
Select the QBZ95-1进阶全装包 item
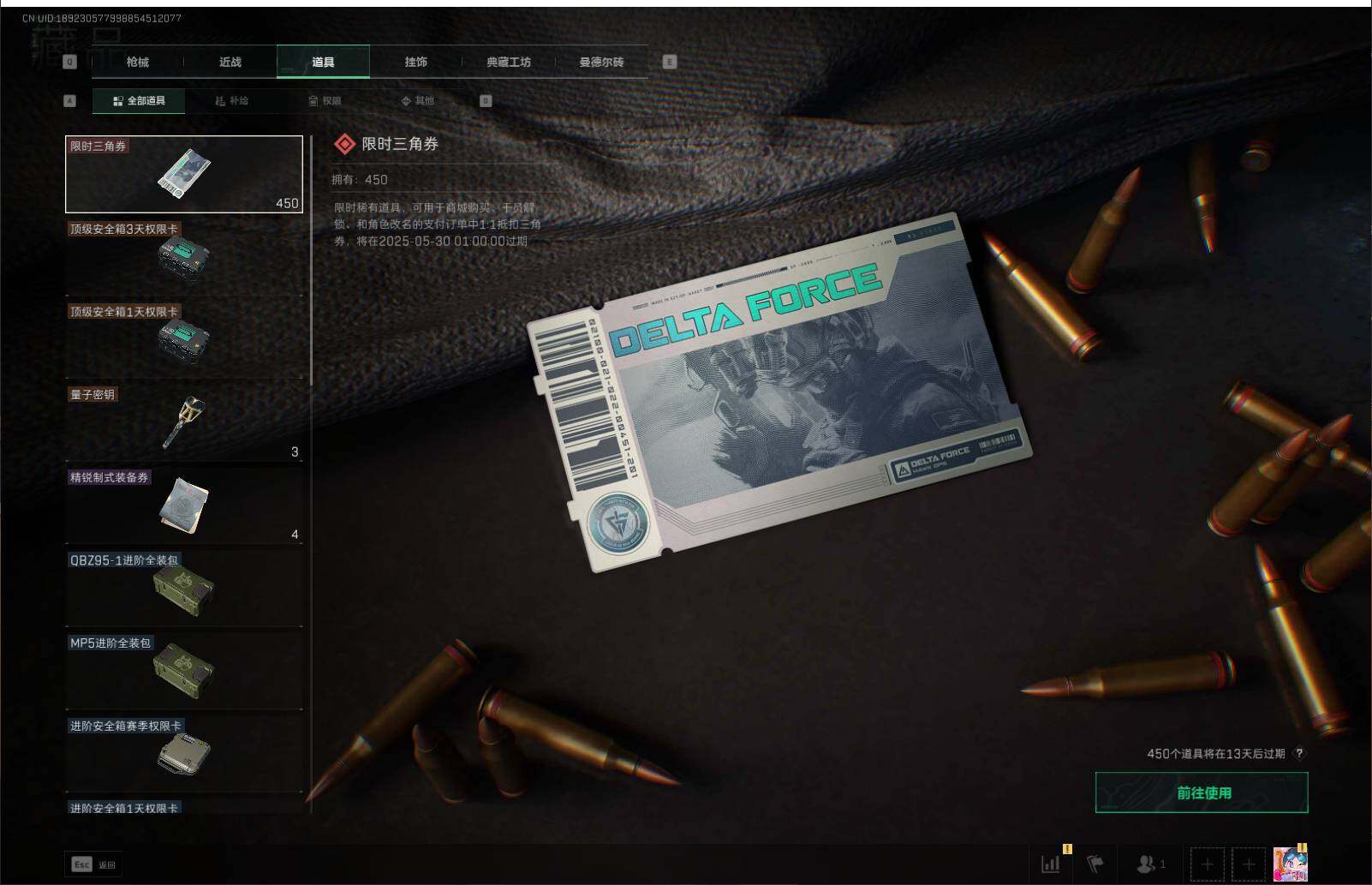tap(184, 589)
